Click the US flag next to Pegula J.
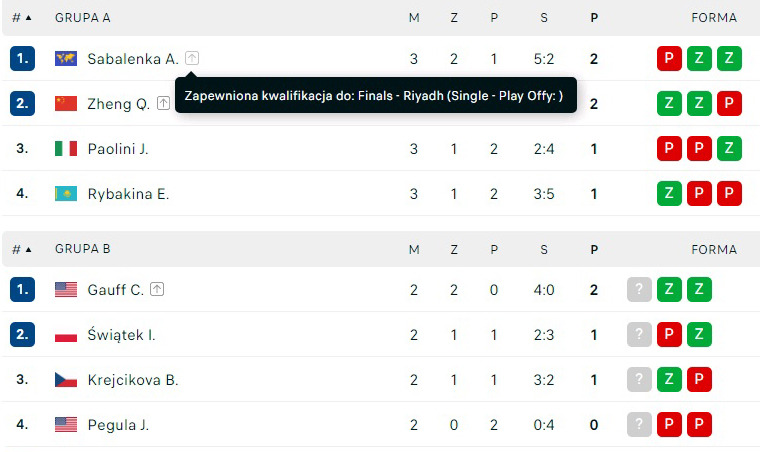The image size is (760, 452). 66,425
